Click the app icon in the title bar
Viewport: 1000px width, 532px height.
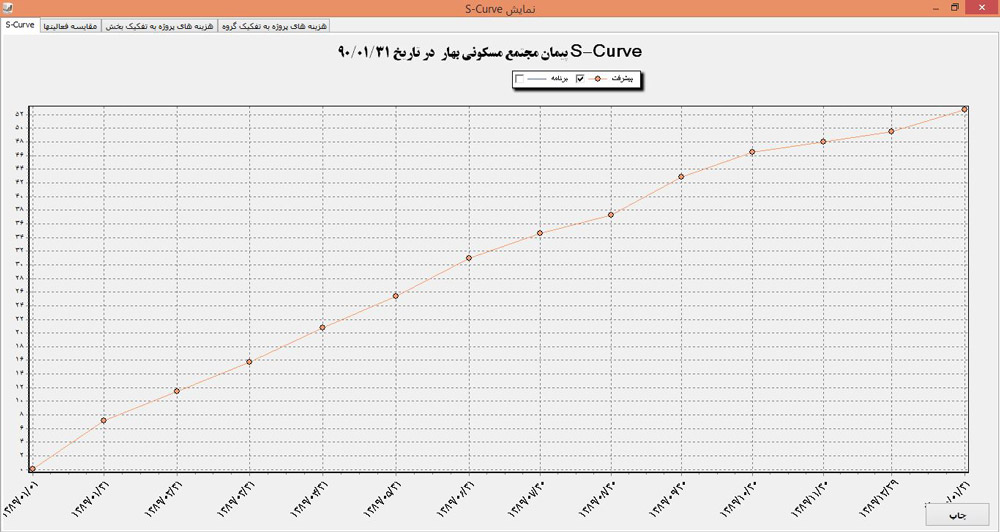8,8
